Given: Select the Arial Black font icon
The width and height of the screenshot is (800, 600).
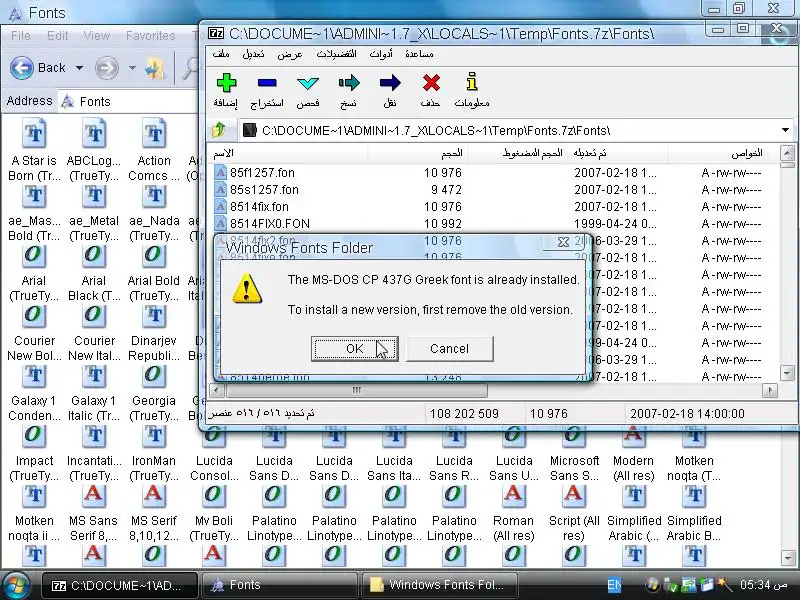Looking at the screenshot, I should pos(94,255).
